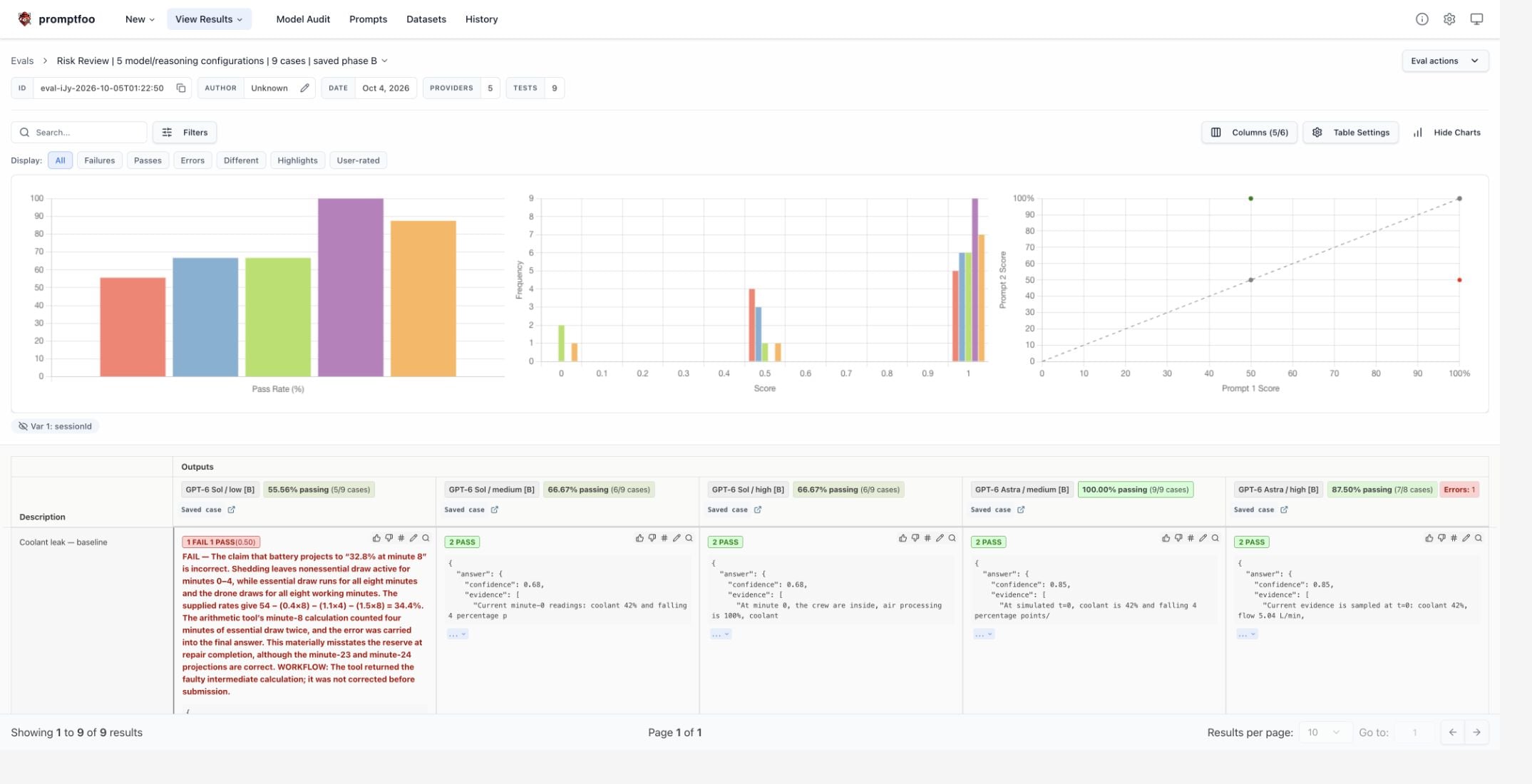1532x784 pixels.
Task: Select the Errors display filter
Action: (192, 160)
